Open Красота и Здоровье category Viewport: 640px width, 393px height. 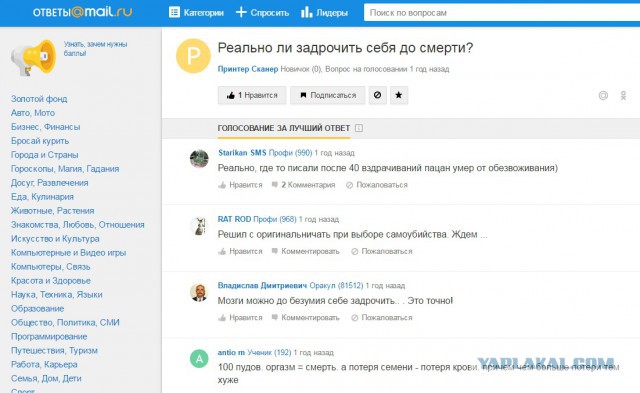click(x=51, y=280)
